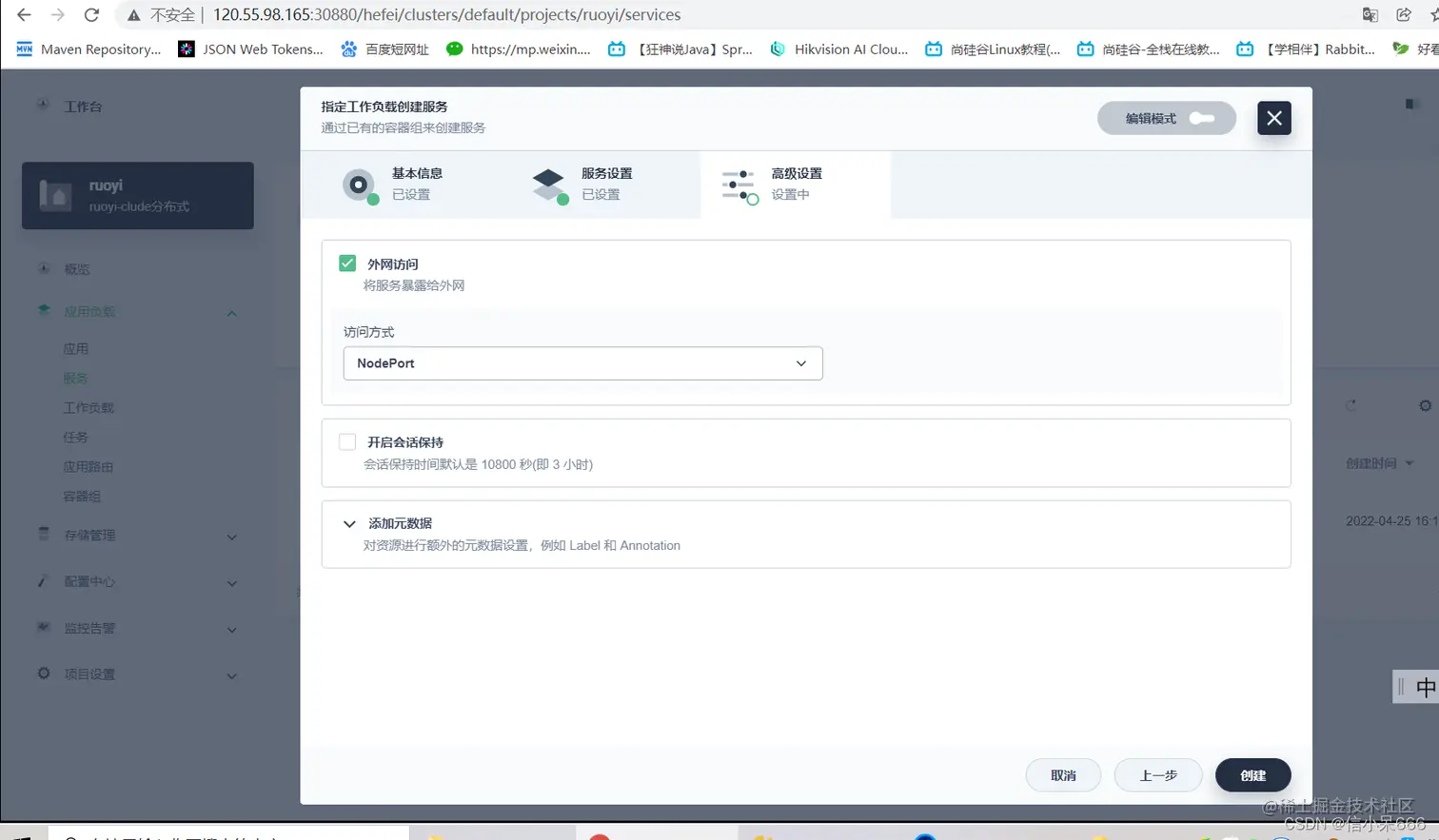This screenshot has width=1439, height=840.
Task: Click the 工作台 icon
Action: click(43, 105)
